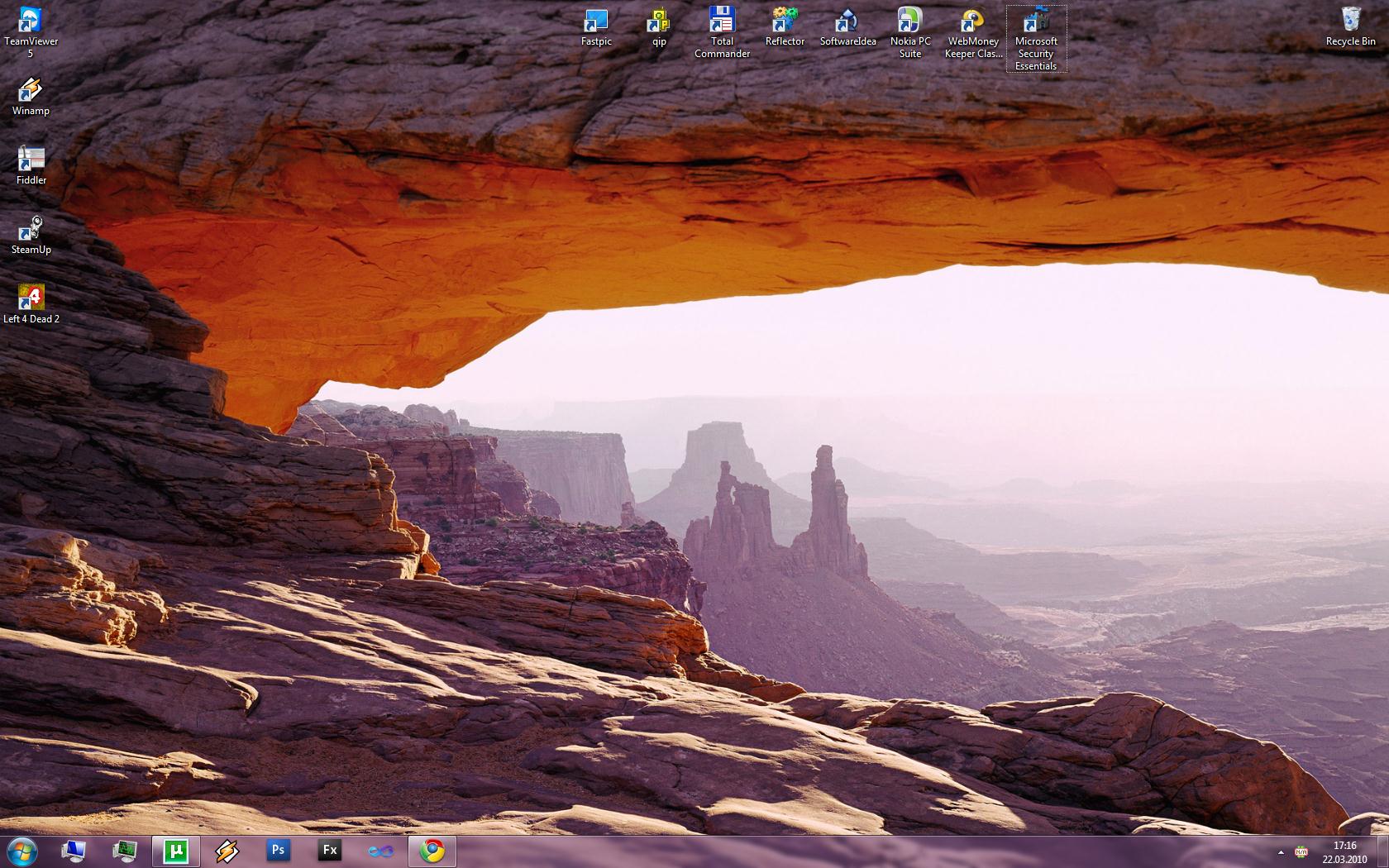Click the Left 4 Dead 2 icon
This screenshot has width=1389, height=868.
tap(31, 298)
